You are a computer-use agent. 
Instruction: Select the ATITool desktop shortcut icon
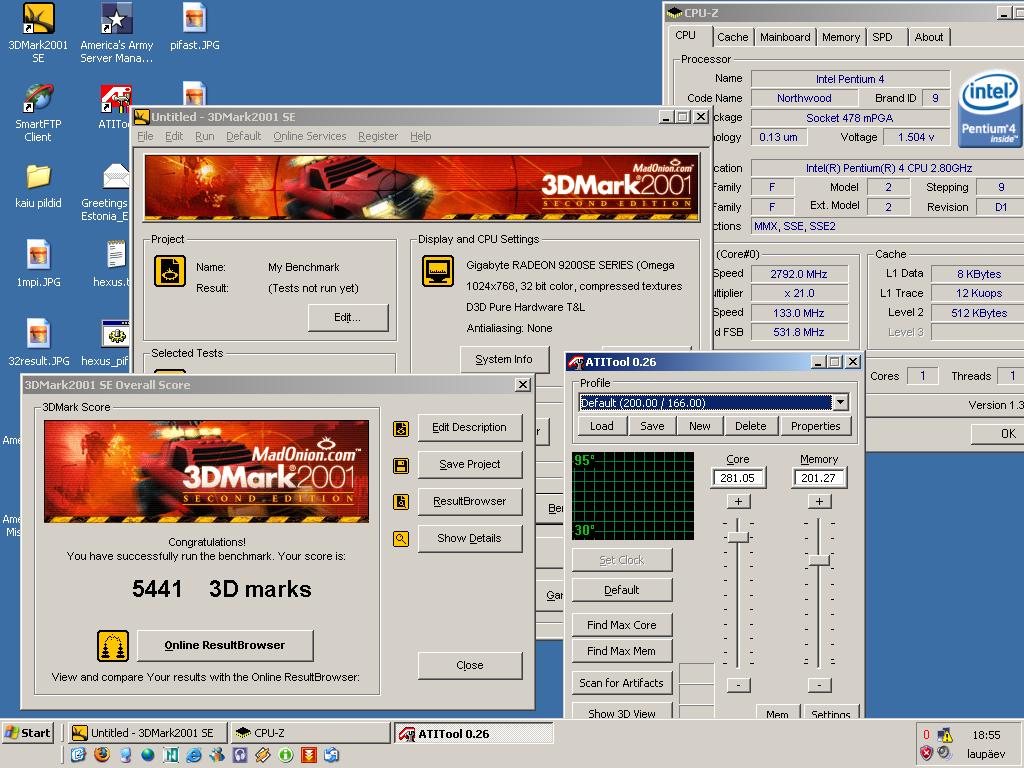tap(115, 98)
